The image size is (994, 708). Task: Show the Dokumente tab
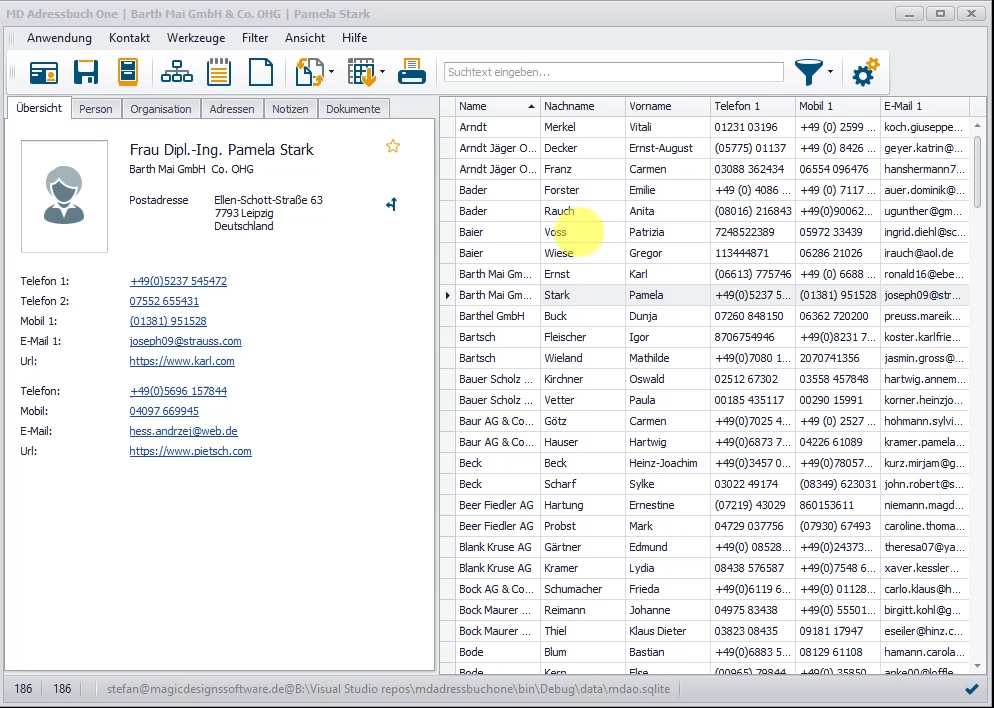[x=353, y=109]
